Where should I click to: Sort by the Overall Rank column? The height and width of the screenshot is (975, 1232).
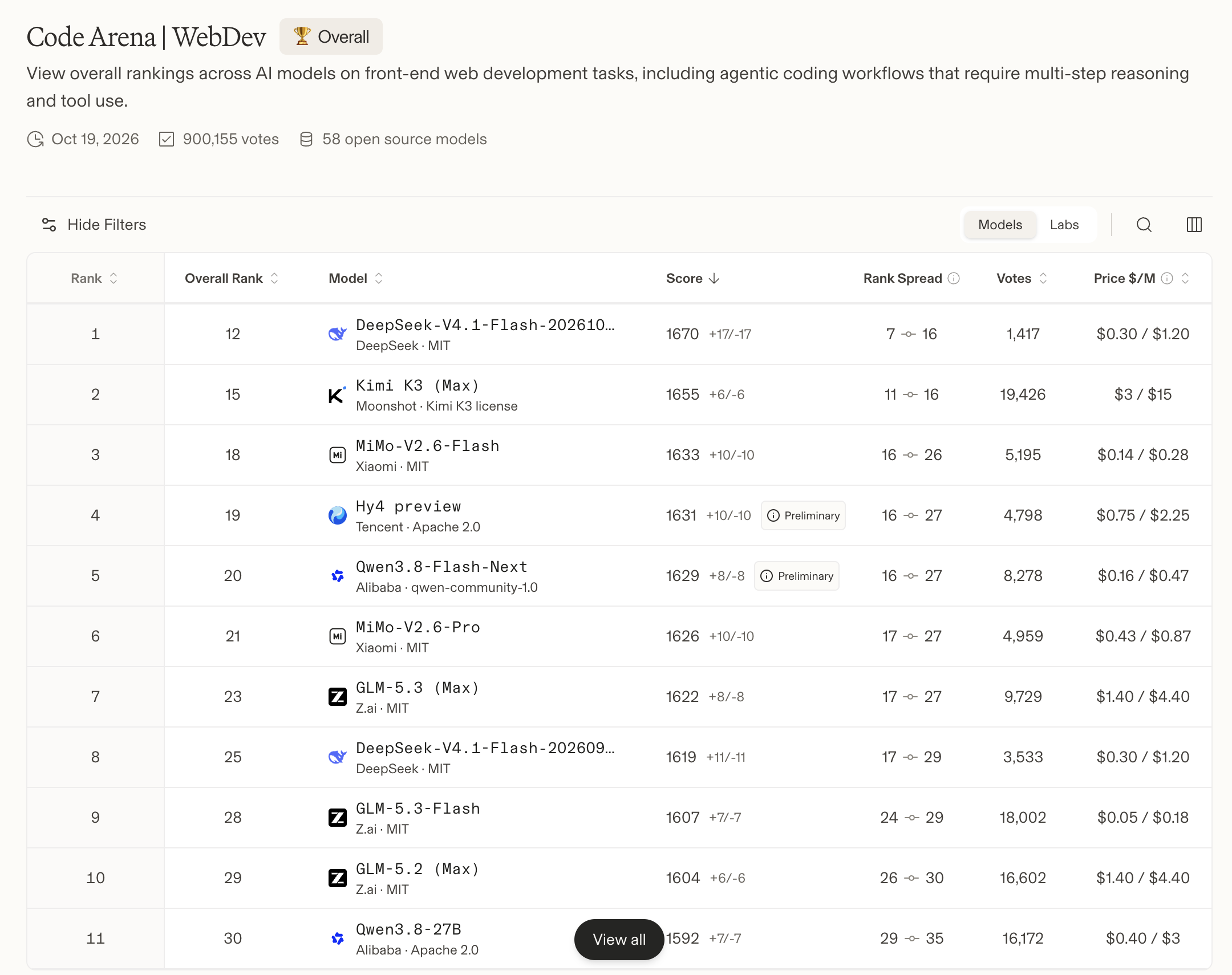231,279
